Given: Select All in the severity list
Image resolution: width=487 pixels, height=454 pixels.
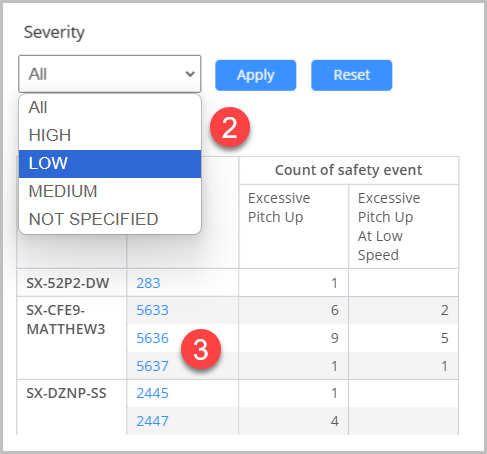Looking at the screenshot, I should coord(110,108).
